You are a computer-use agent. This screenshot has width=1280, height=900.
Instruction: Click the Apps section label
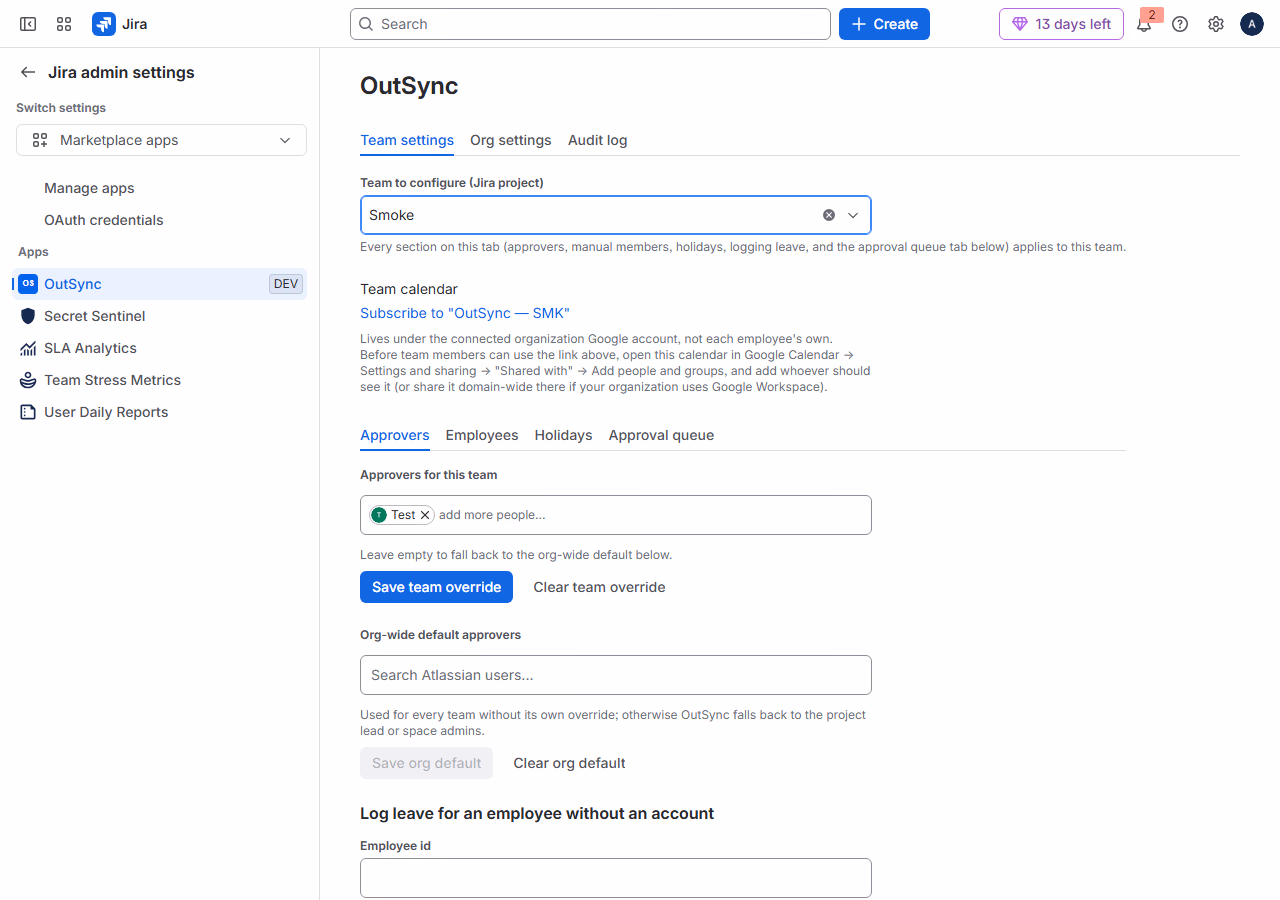point(33,252)
